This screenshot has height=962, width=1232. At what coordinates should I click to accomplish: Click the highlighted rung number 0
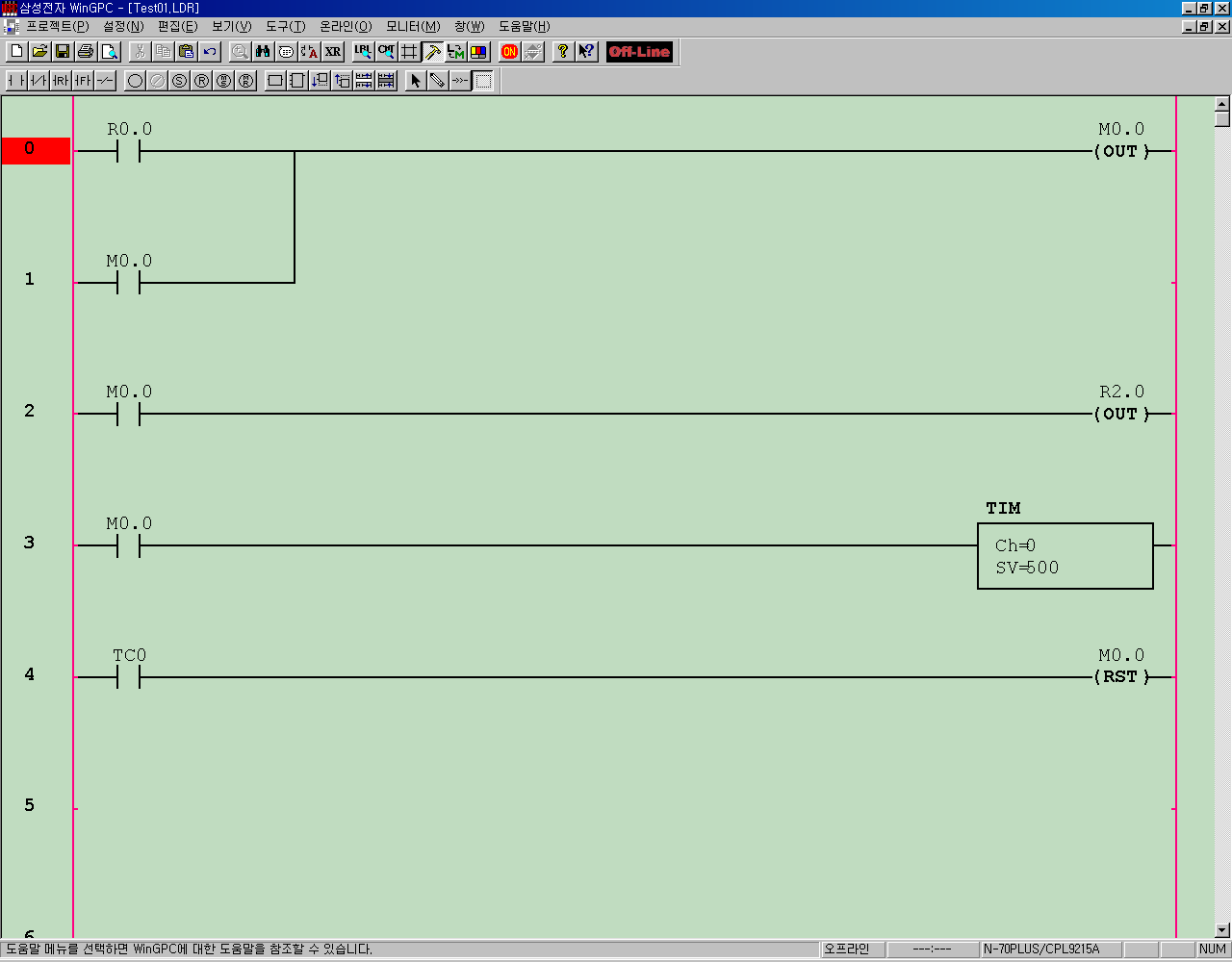tap(36, 150)
